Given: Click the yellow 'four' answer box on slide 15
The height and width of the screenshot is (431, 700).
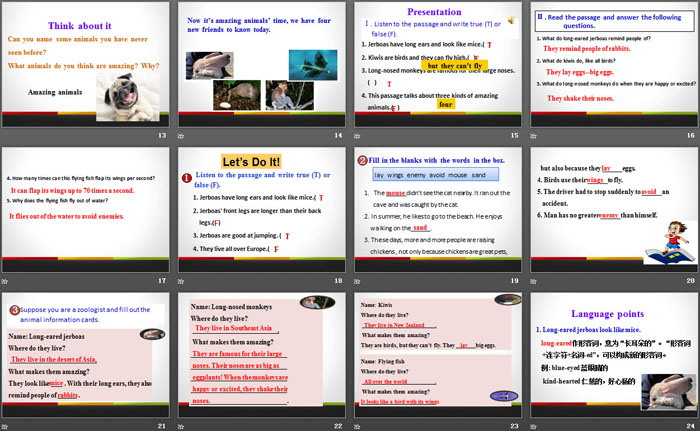Looking at the screenshot, I should tap(445, 104).
